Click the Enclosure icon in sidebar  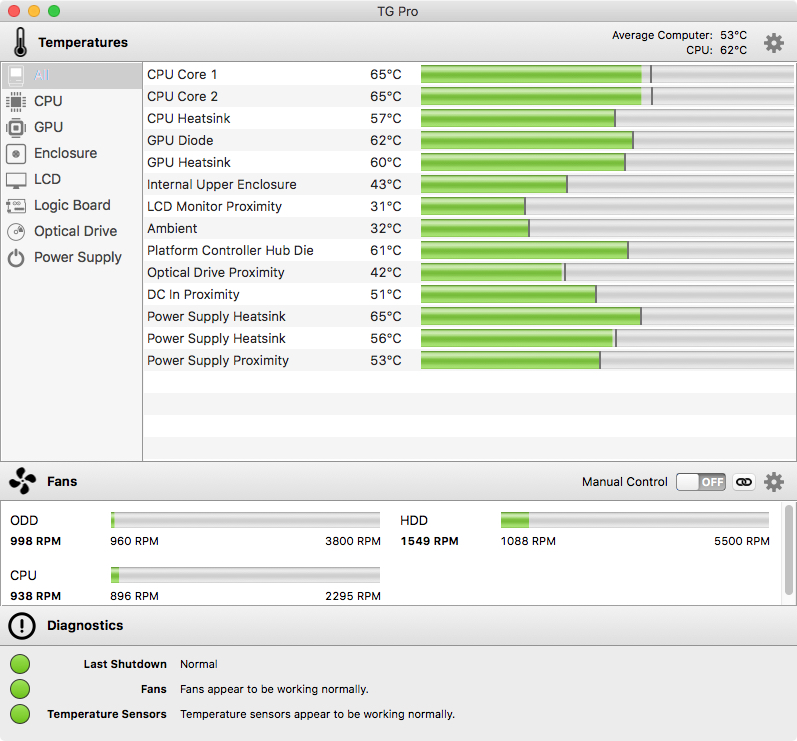pos(16,153)
